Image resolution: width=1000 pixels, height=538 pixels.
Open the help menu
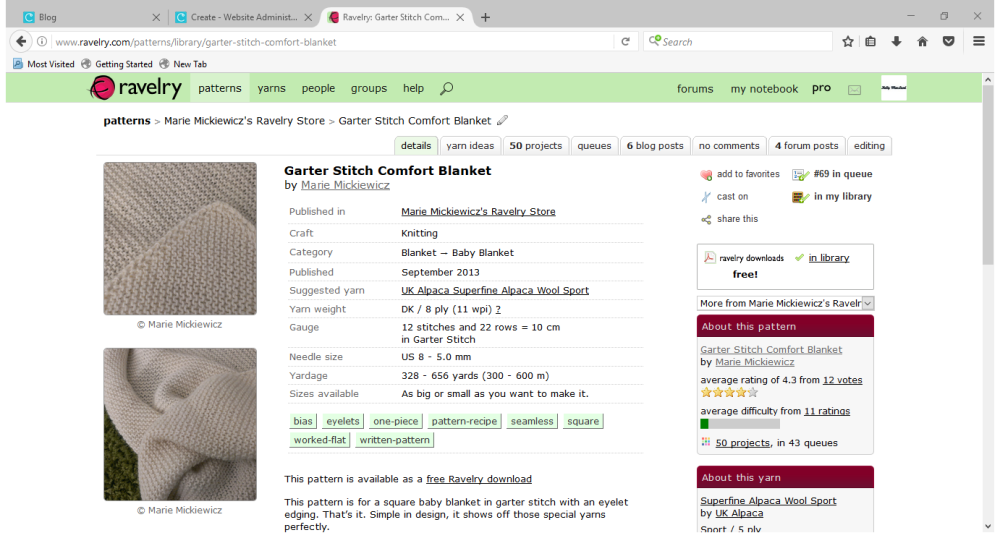point(413,88)
